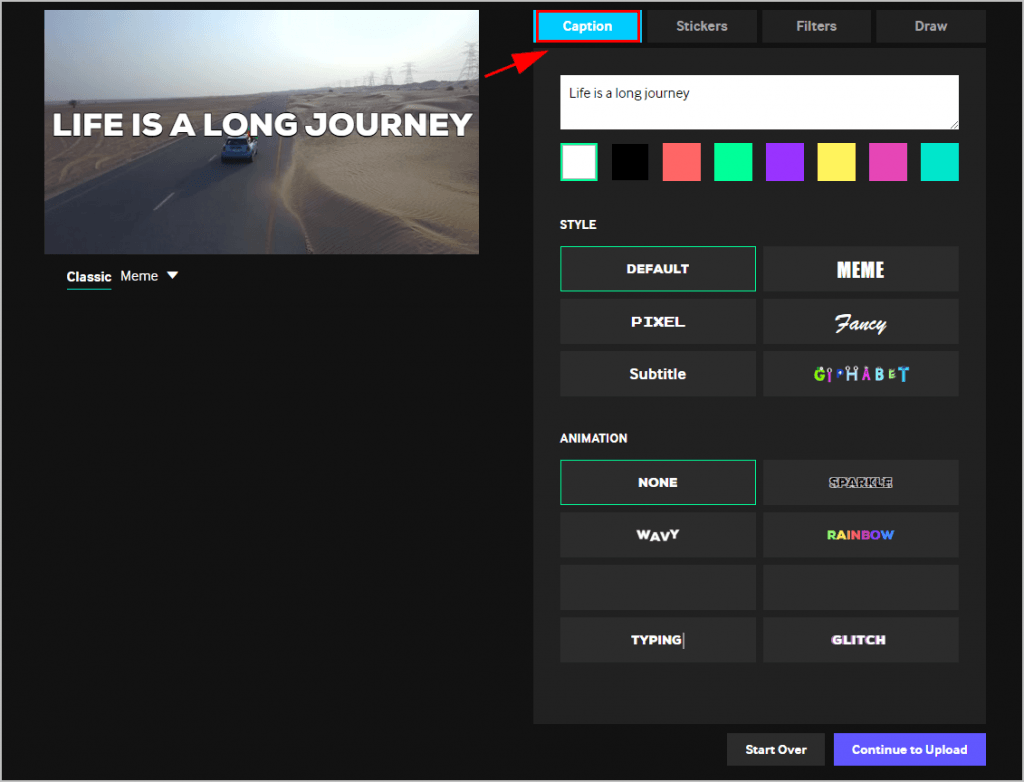The image size is (1024, 782).
Task: Select the purple color swatch
Action: coord(784,162)
